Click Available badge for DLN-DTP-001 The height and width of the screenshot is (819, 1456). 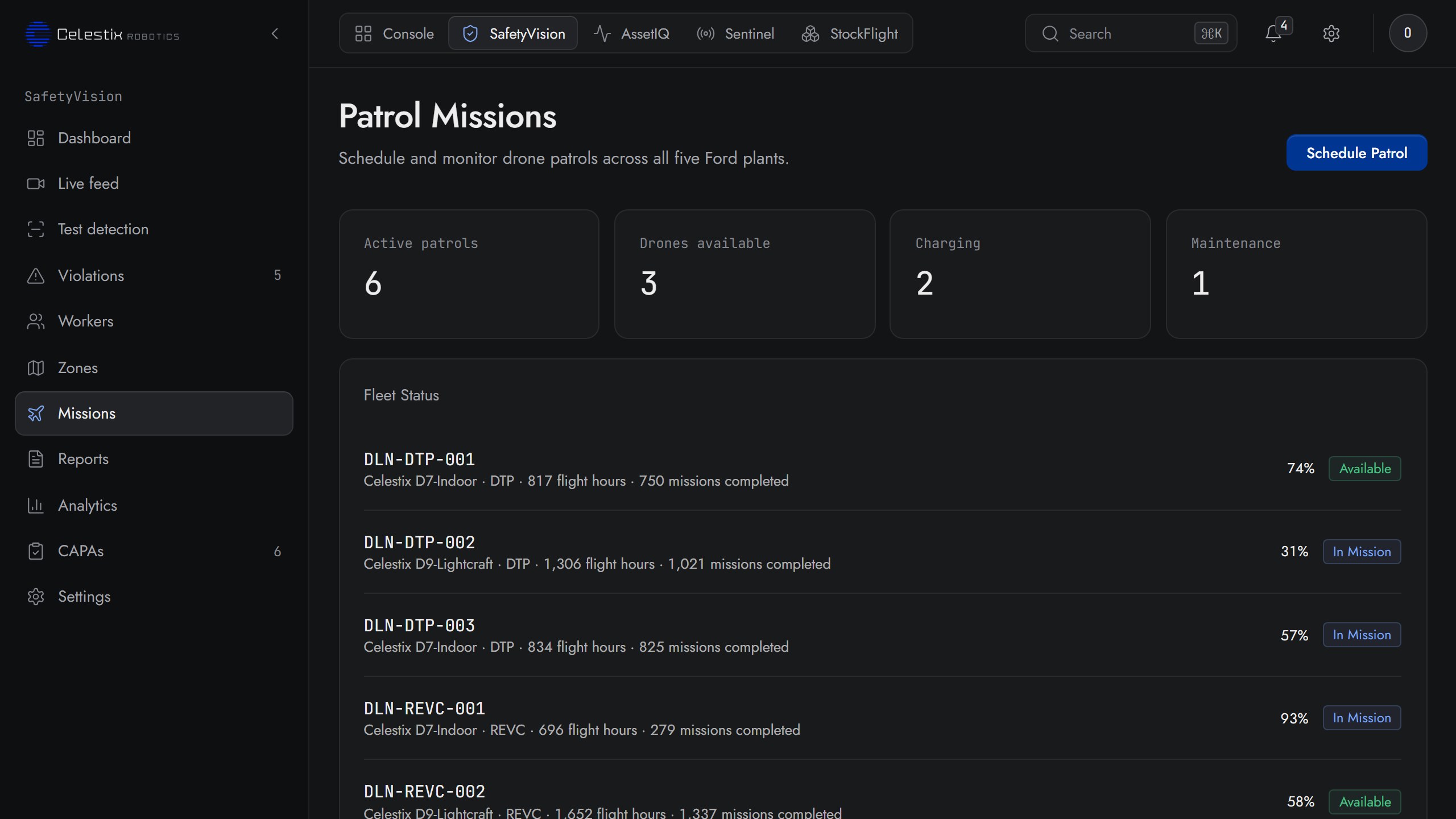(x=1364, y=469)
